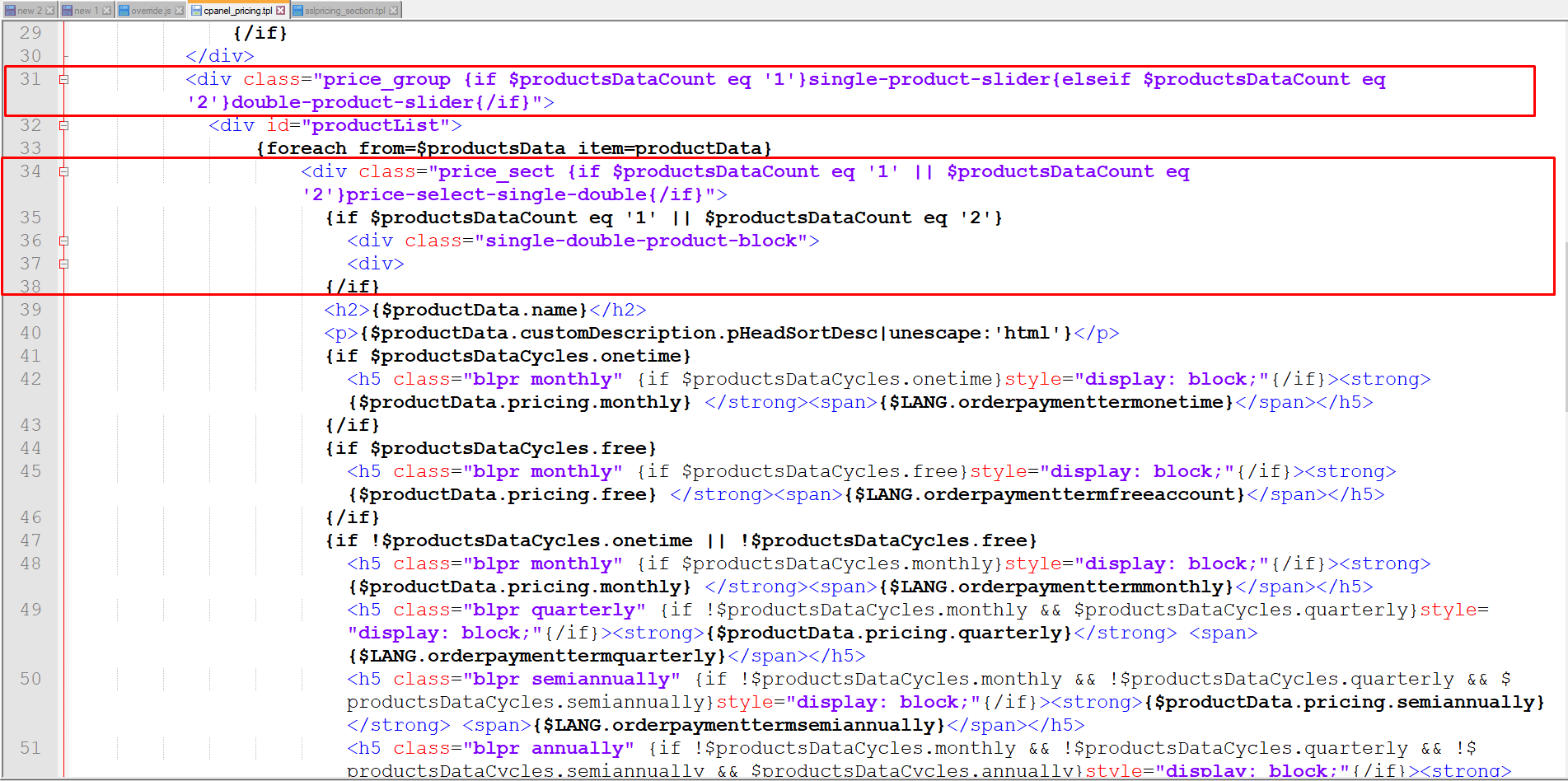Close the new 2 tab
This screenshot has width=1568, height=781.
[x=50, y=11]
